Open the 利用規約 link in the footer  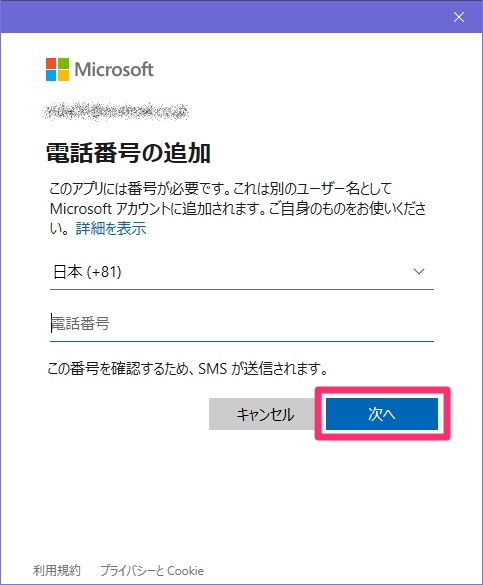coord(57,570)
